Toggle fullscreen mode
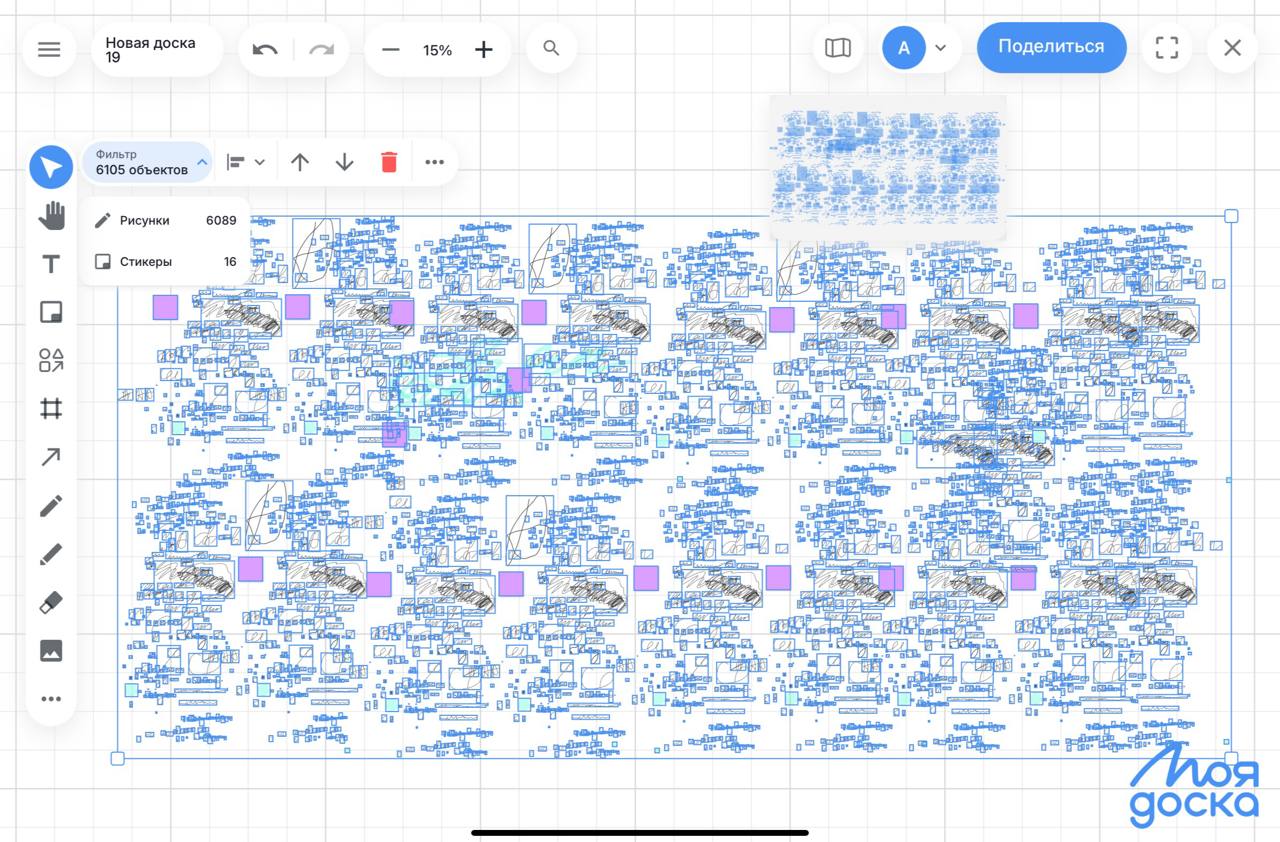The height and width of the screenshot is (842, 1280). pos(1166,48)
